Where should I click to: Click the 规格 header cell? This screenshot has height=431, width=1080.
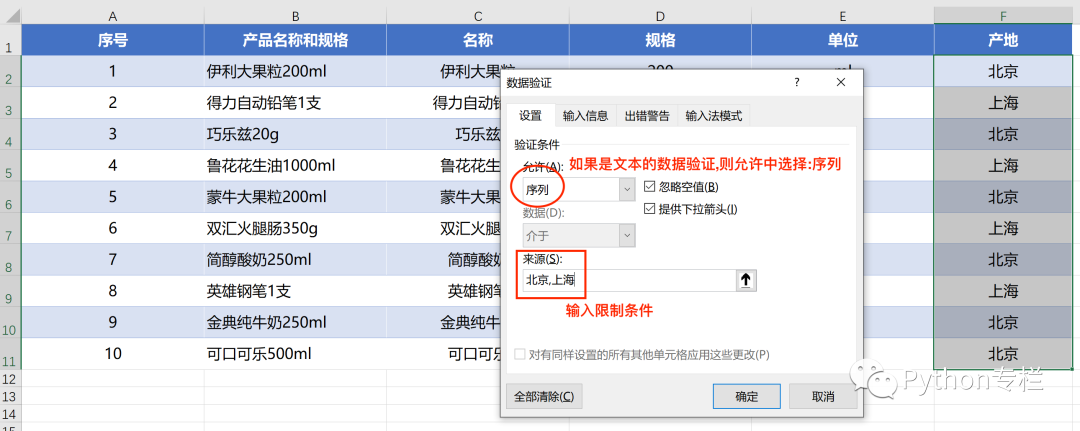tap(660, 40)
